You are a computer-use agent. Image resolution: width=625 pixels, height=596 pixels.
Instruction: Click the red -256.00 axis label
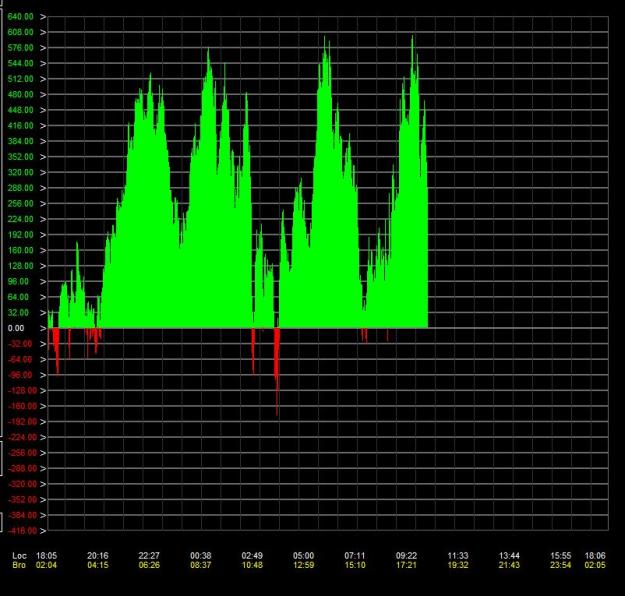coord(22,452)
